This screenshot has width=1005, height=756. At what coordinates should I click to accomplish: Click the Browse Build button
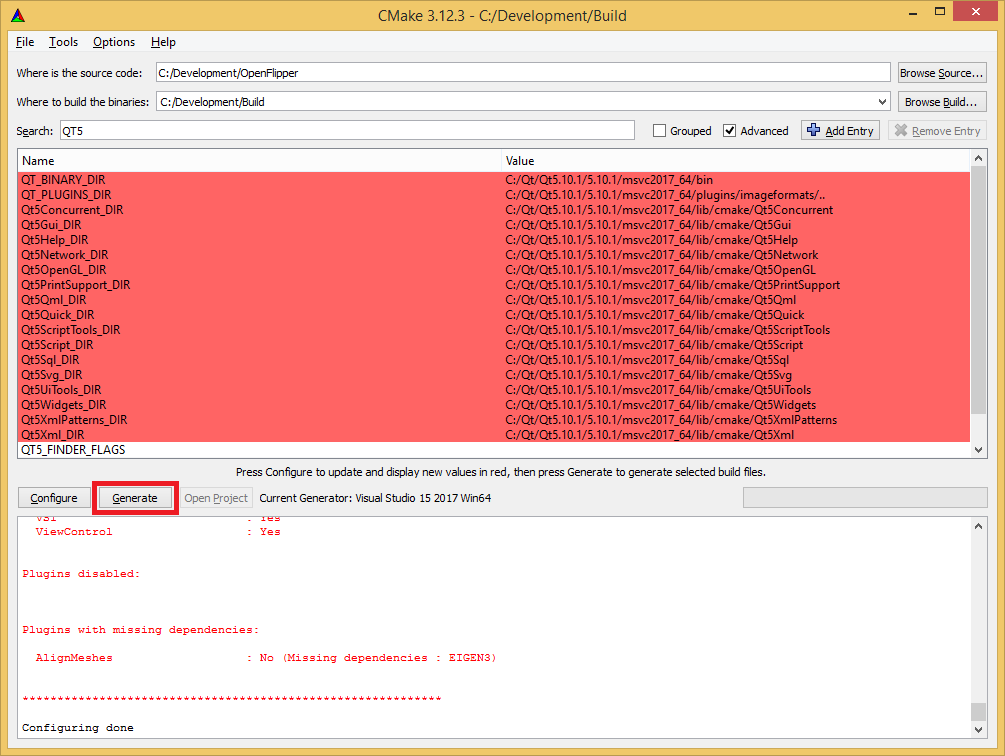941,101
